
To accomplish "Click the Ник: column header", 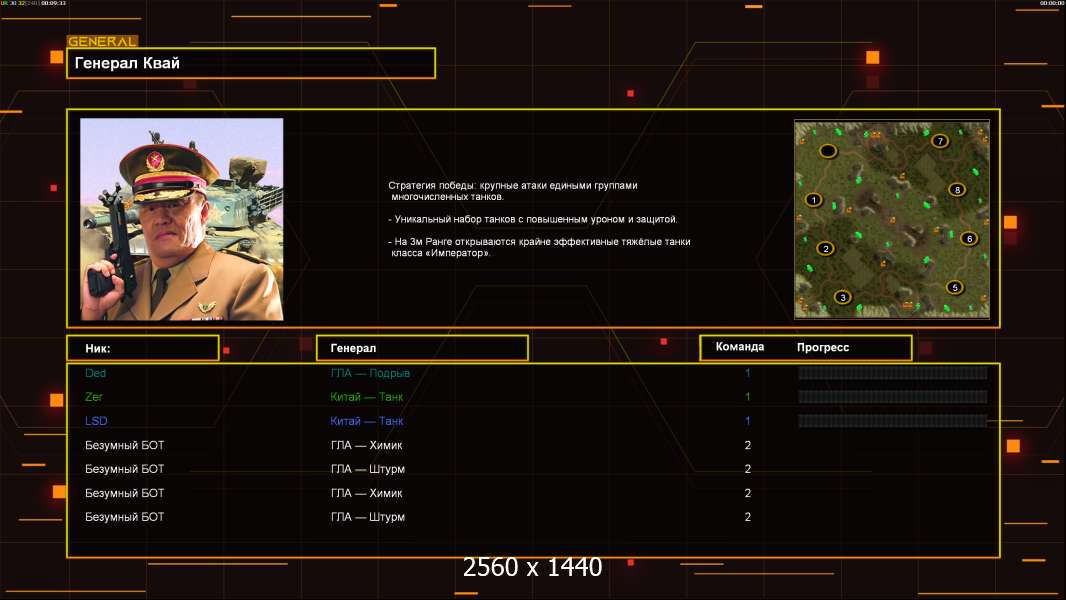I will tap(143, 348).
